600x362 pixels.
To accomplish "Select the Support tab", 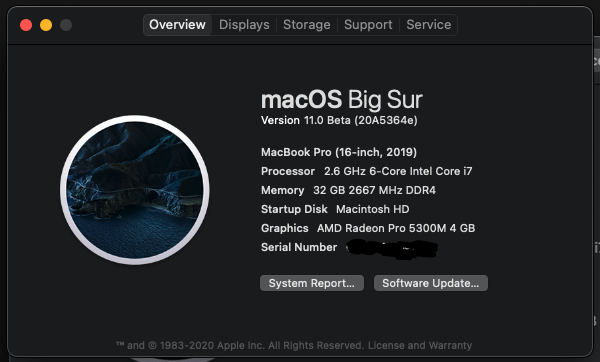I will pyautogui.click(x=368, y=25).
